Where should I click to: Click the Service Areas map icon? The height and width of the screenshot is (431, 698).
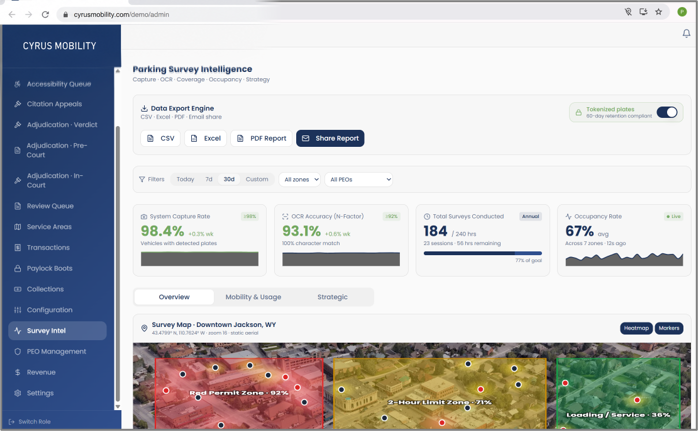coord(17,227)
